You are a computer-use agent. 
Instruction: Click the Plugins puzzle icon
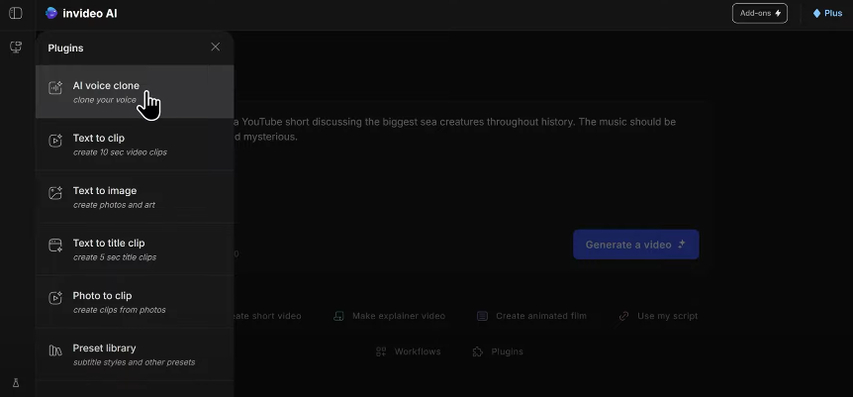[x=478, y=352]
